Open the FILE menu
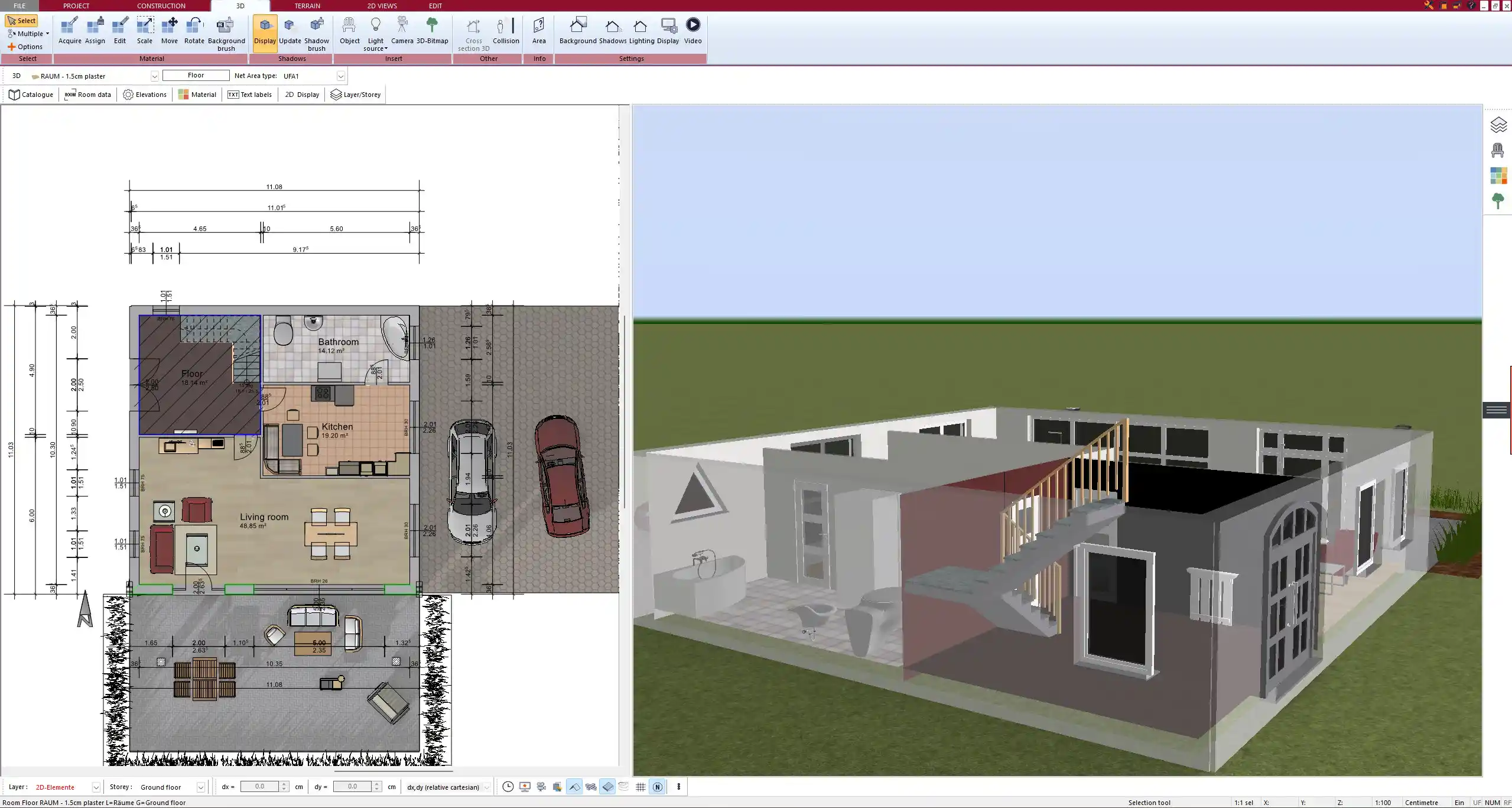This screenshot has width=1512, height=808. [x=19, y=5]
